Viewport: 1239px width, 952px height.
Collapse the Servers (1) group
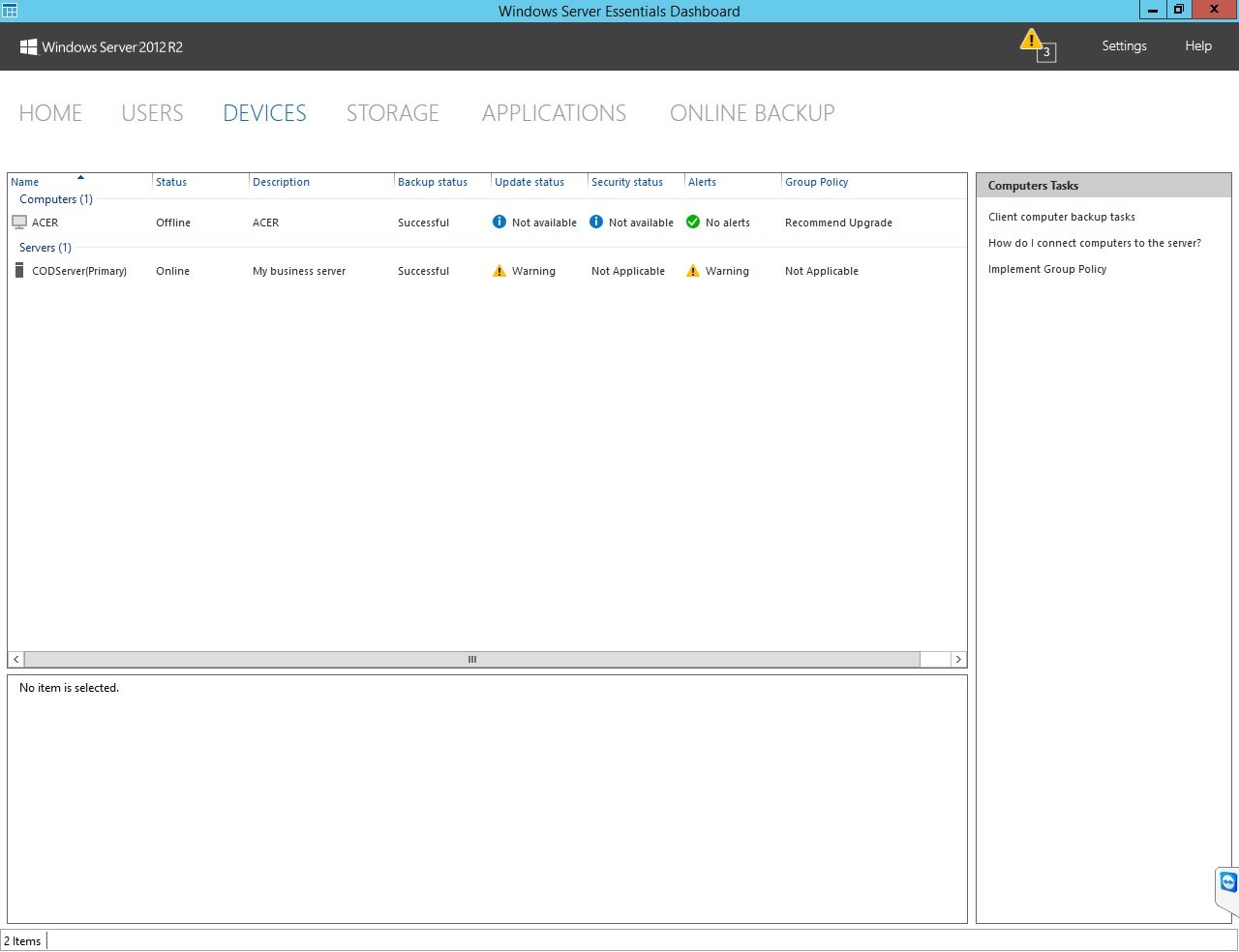pyautogui.click(x=45, y=248)
